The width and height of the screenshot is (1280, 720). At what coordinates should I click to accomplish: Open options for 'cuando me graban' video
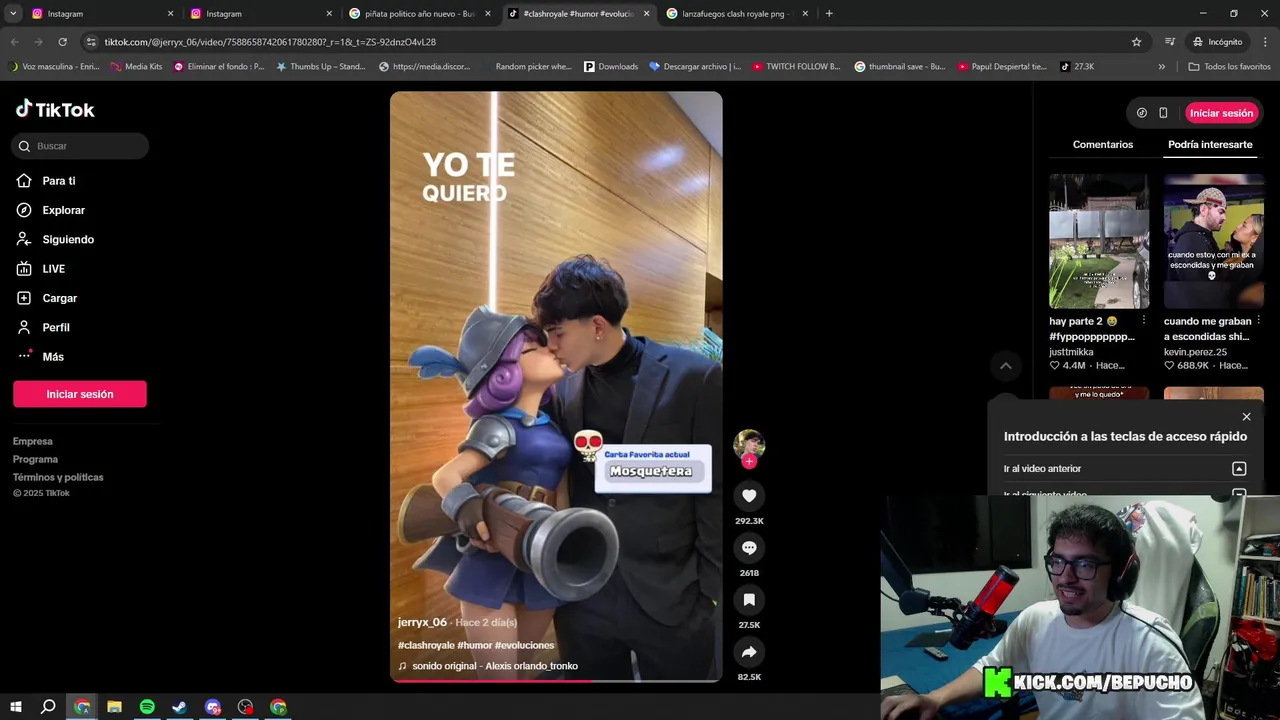coord(1258,321)
